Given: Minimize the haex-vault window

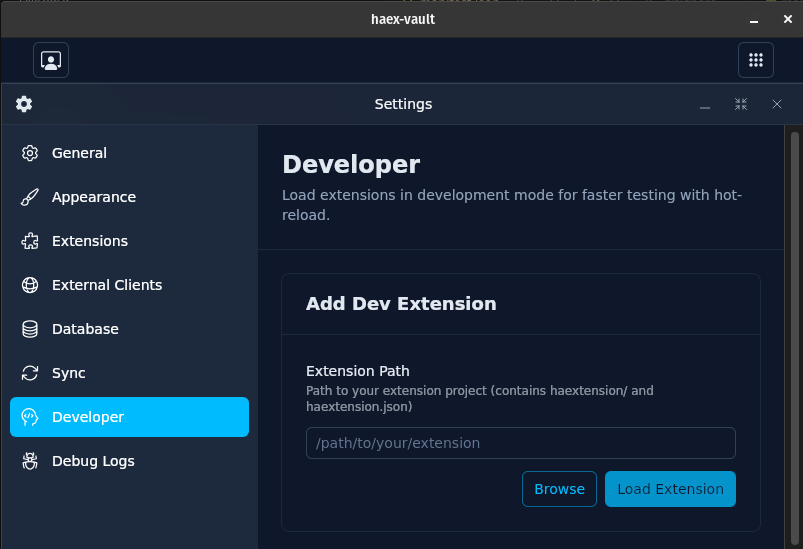Looking at the screenshot, I should pyautogui.click(x=754, y=20).
